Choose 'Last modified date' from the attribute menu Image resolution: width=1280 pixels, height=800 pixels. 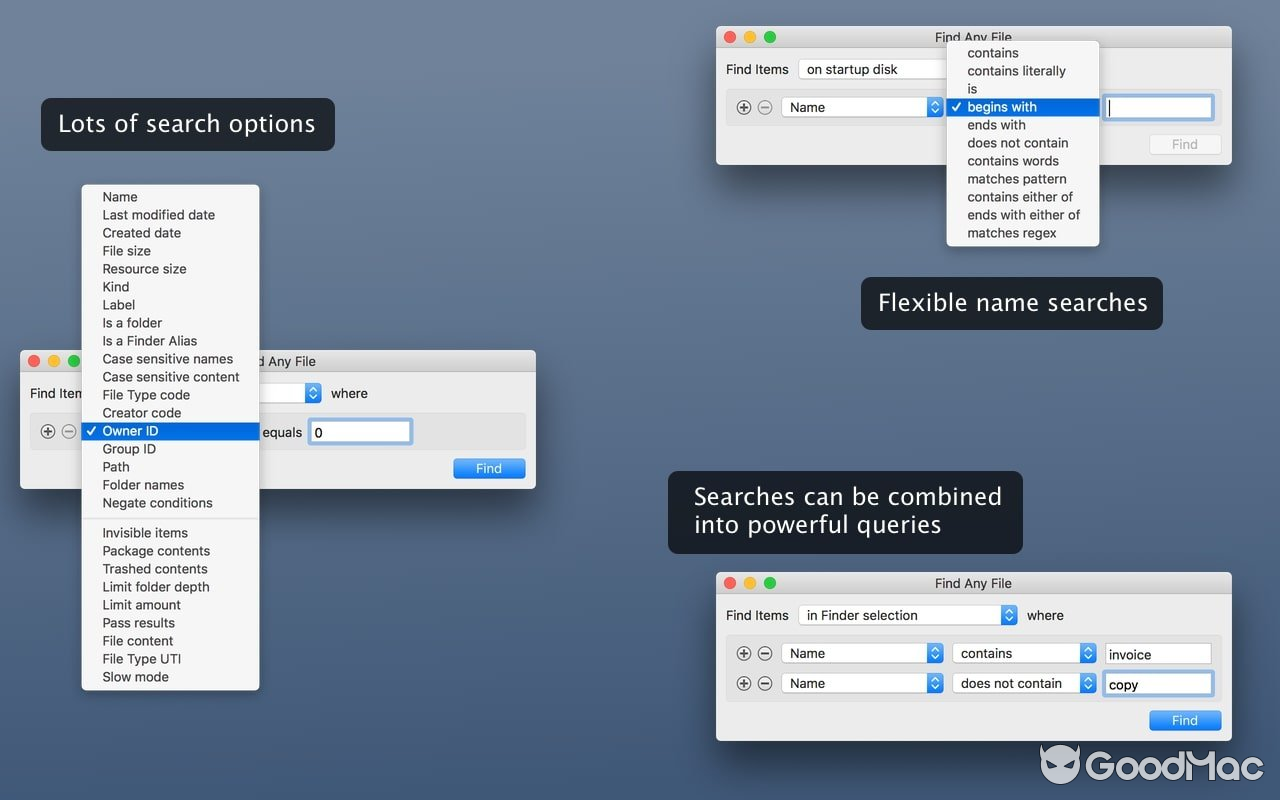point(158,214)
